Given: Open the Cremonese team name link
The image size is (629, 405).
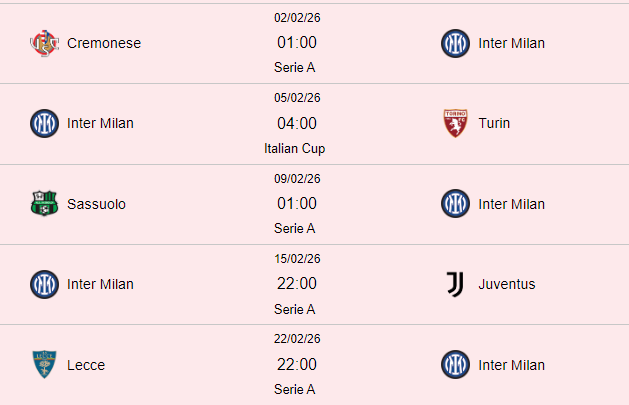Looking at the screenshot, I should coord(104,43).
